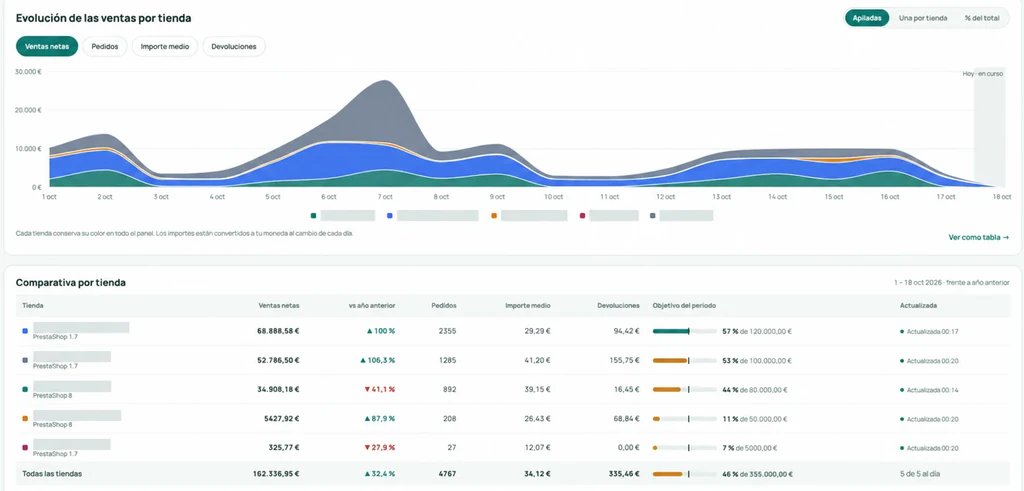Select the Ventas netas metric tab
This screenshot has width=1024, height=491.
click(x=47, y=46)
